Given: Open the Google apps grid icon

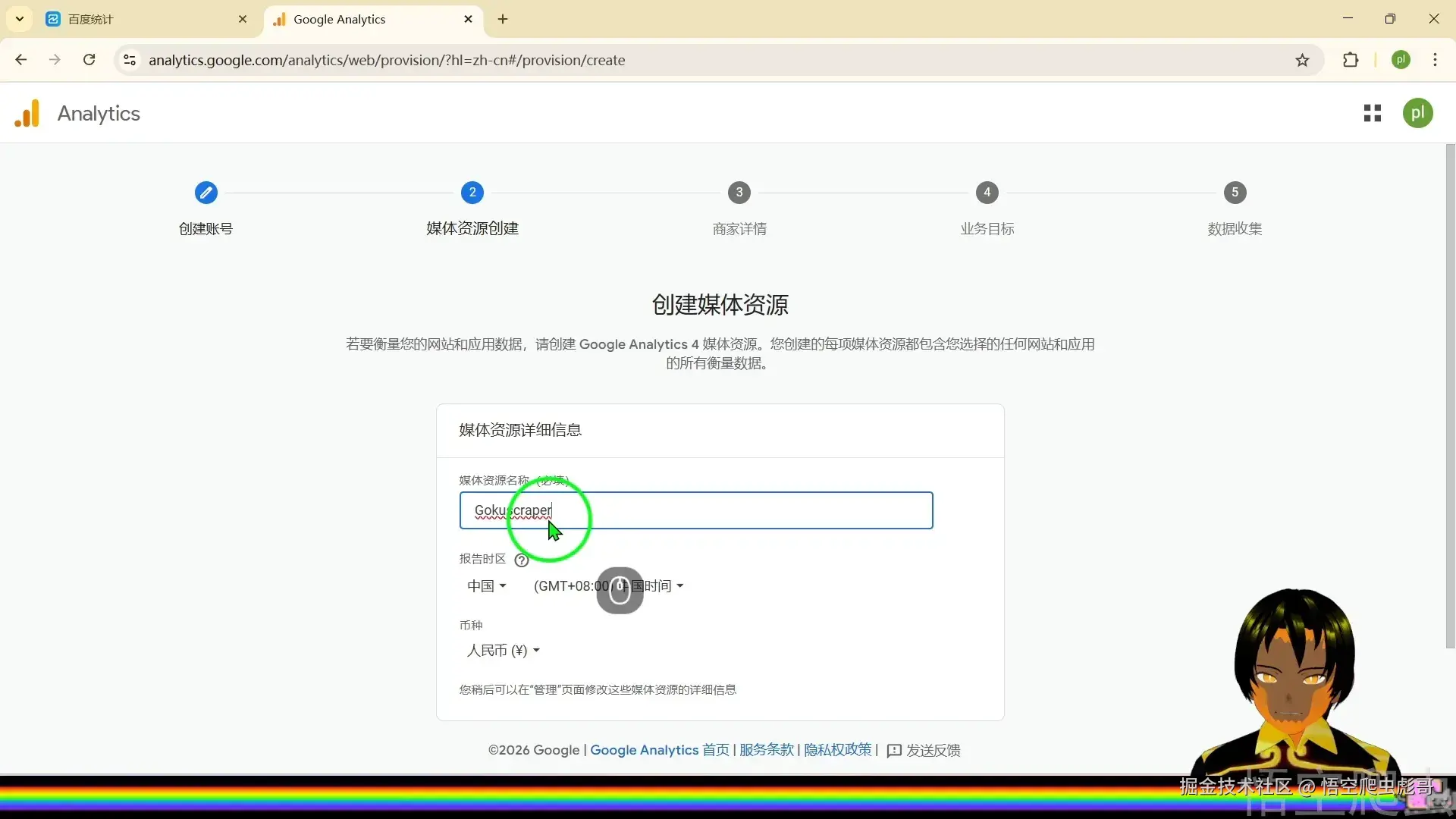Looking at the screenshot, I should (x=1372, y=114).
